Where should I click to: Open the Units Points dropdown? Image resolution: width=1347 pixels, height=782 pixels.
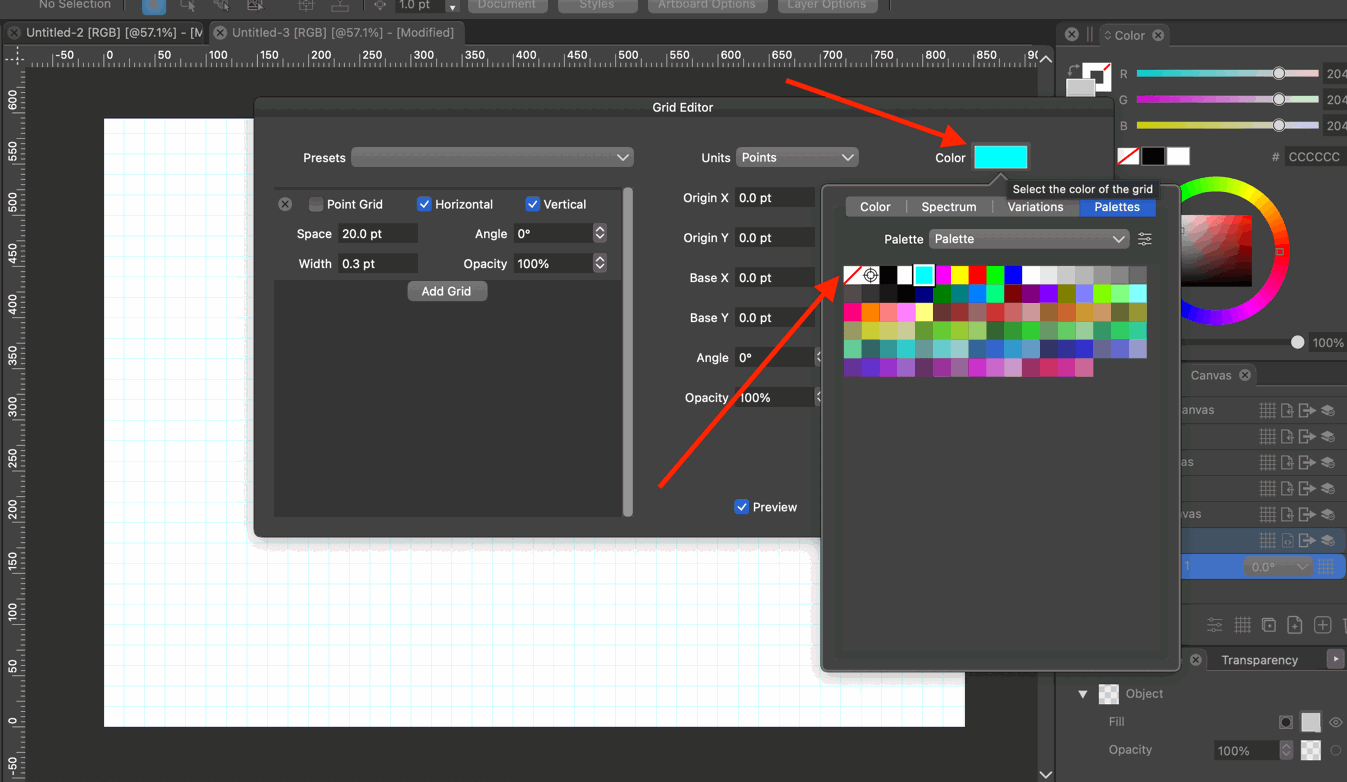pyautogui.click(x=797, y=158)
